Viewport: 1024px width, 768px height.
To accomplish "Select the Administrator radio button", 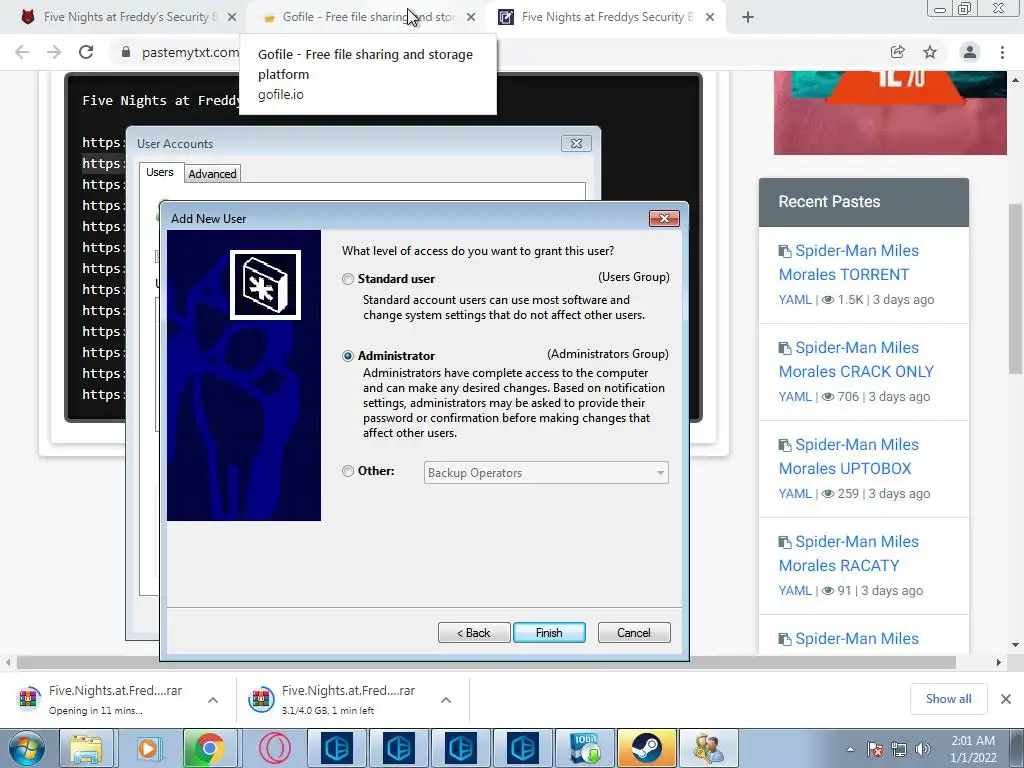I will click(348, 356).
